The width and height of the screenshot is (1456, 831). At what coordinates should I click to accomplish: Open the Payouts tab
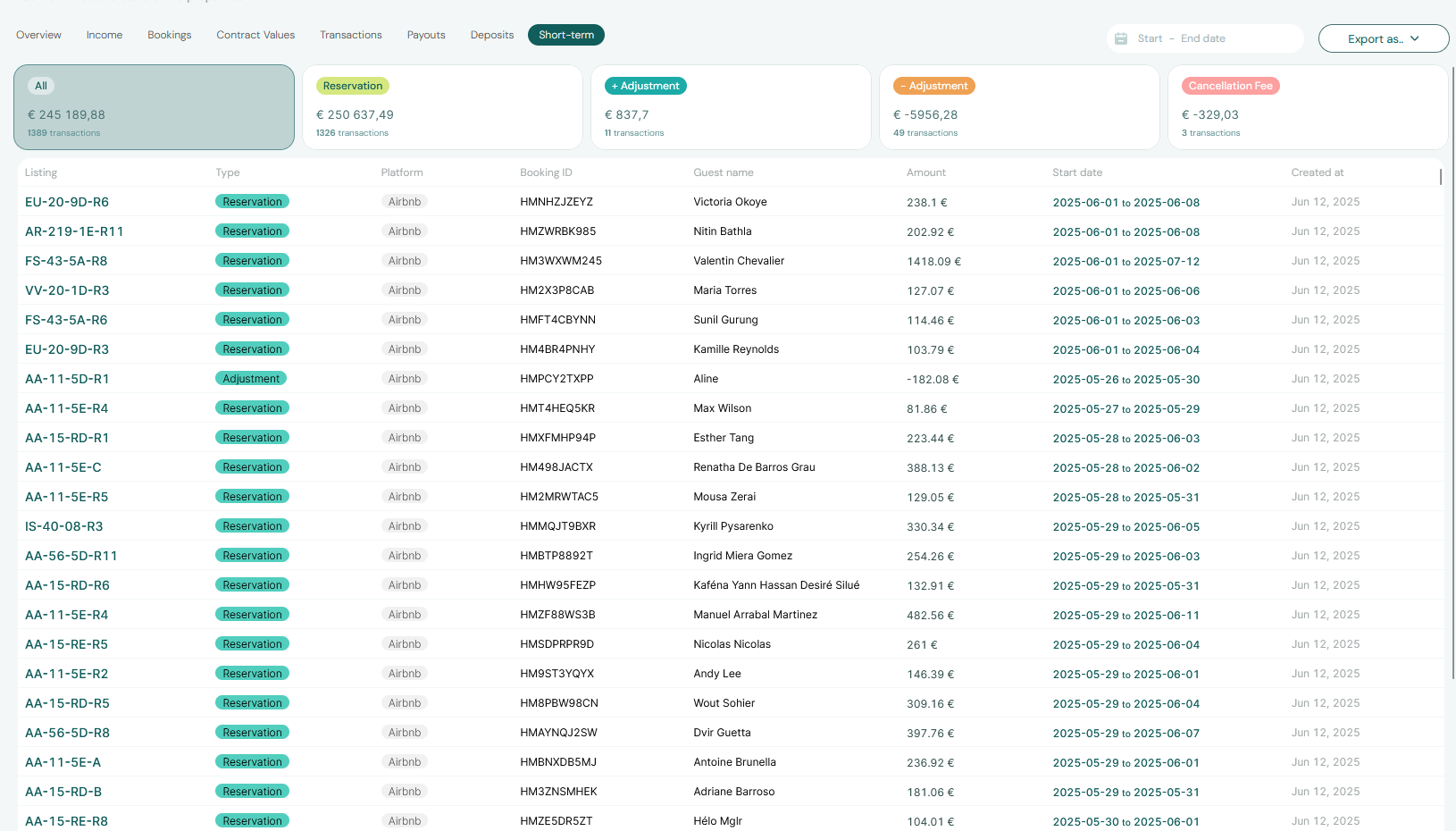[426, 35]
